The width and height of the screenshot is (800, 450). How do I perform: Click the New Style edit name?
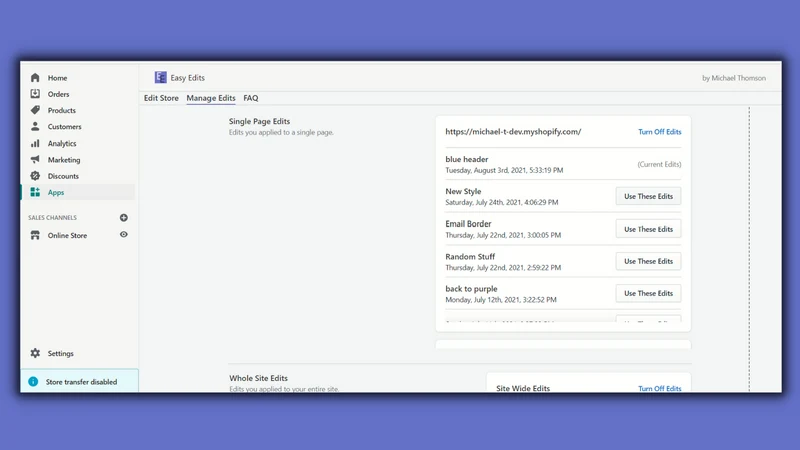pos(463,191)
